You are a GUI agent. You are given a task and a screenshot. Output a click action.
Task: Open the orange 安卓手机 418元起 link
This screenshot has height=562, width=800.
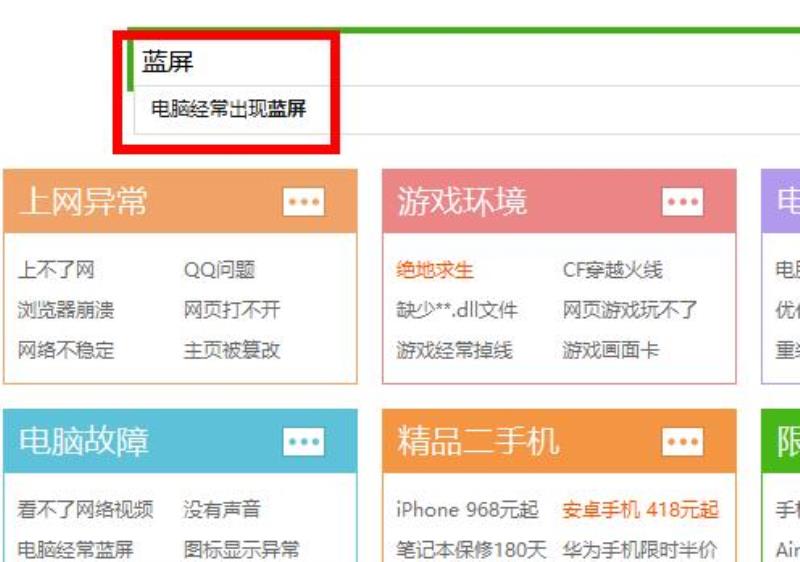pyautogui.click(x=641, y=509)
